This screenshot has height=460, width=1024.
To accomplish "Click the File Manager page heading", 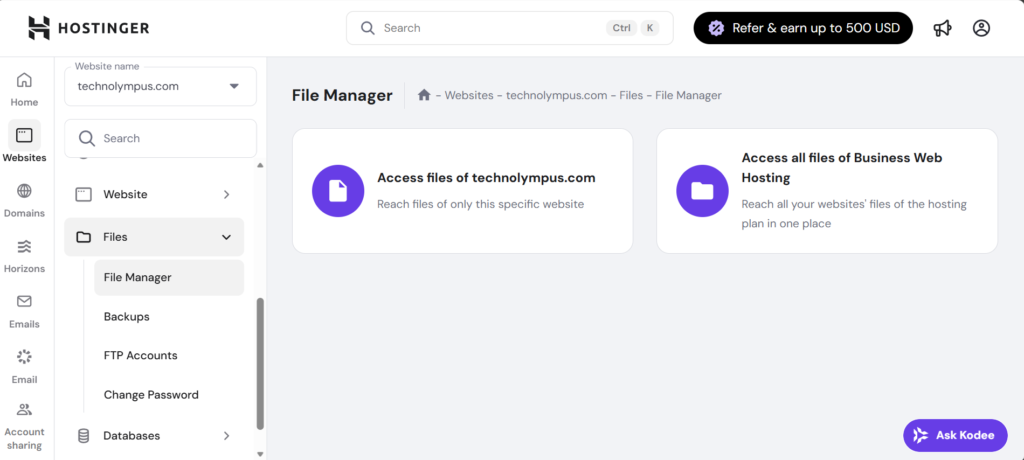I will (342, 95).
